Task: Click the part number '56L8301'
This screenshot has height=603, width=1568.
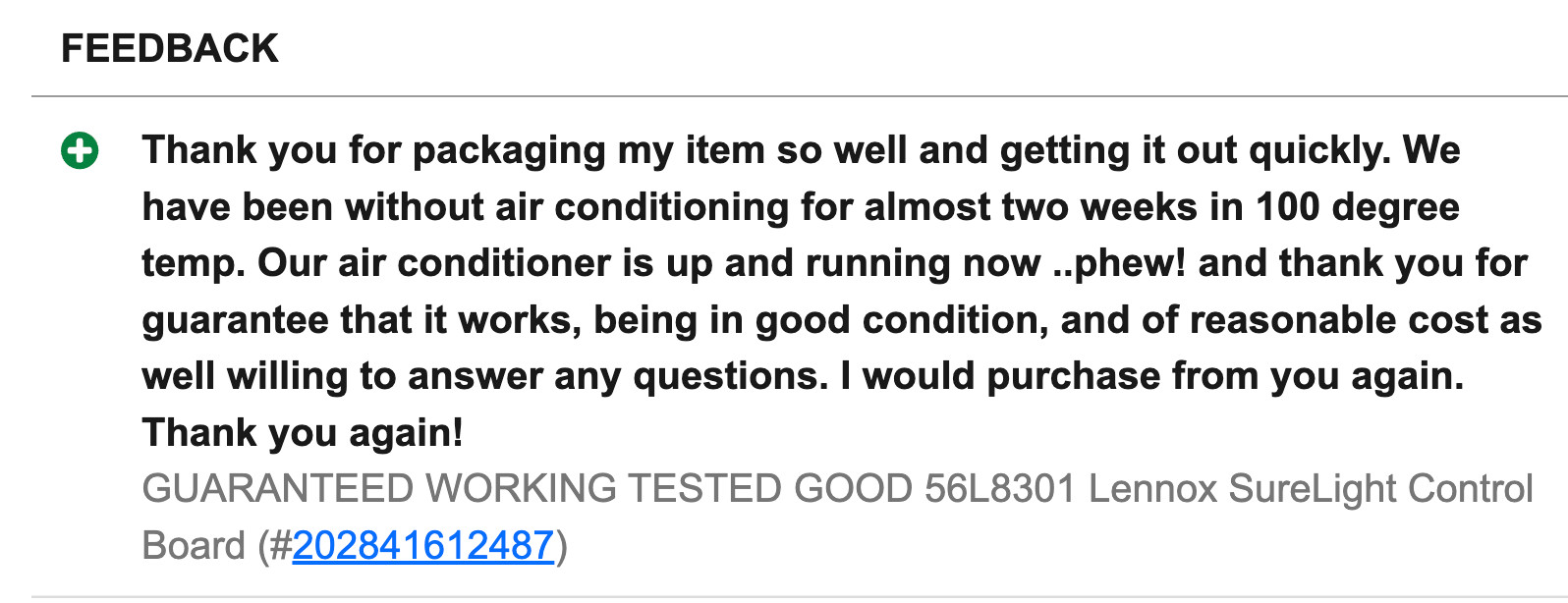Action: click(1000, 489)
